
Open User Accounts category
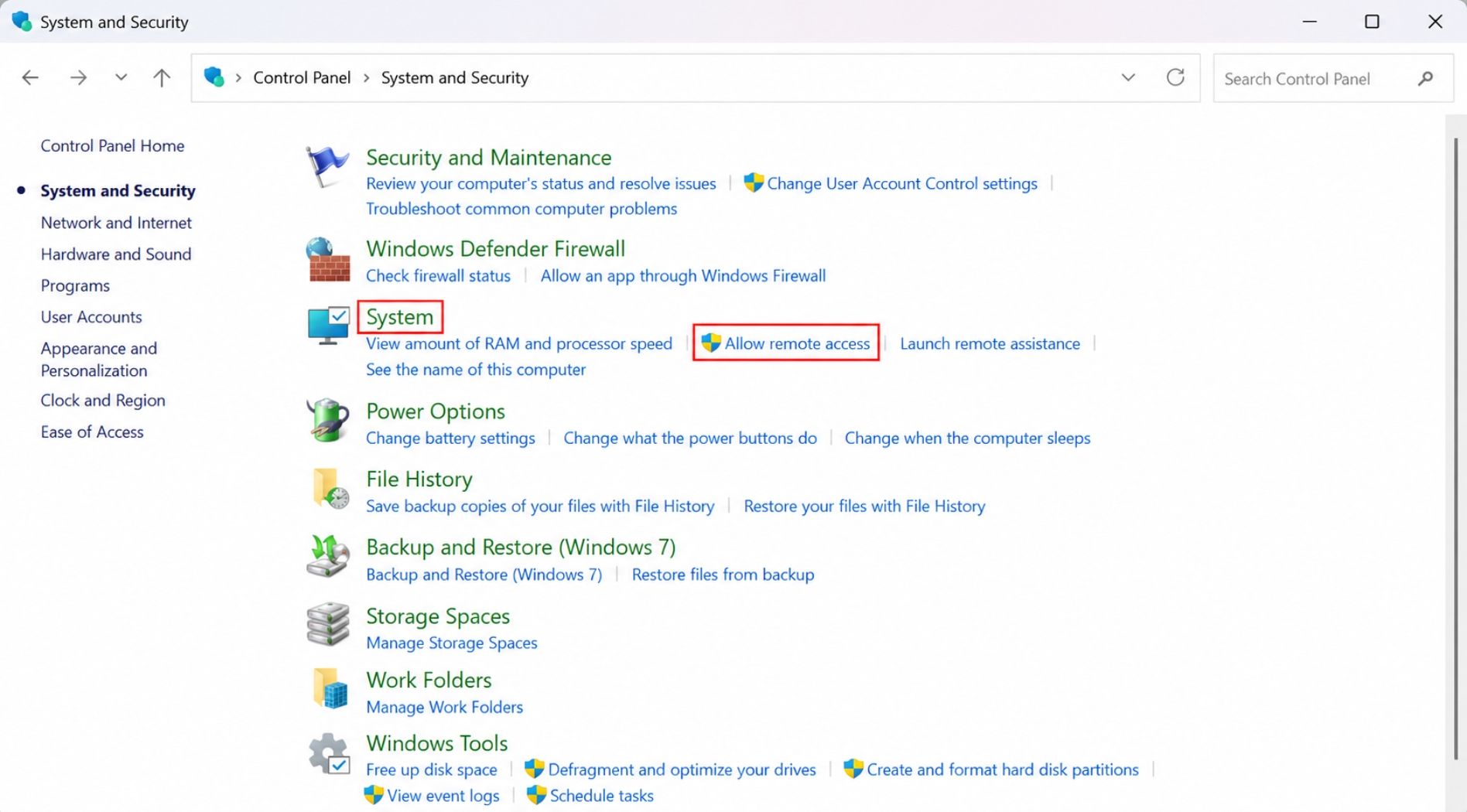coord(91,317)
